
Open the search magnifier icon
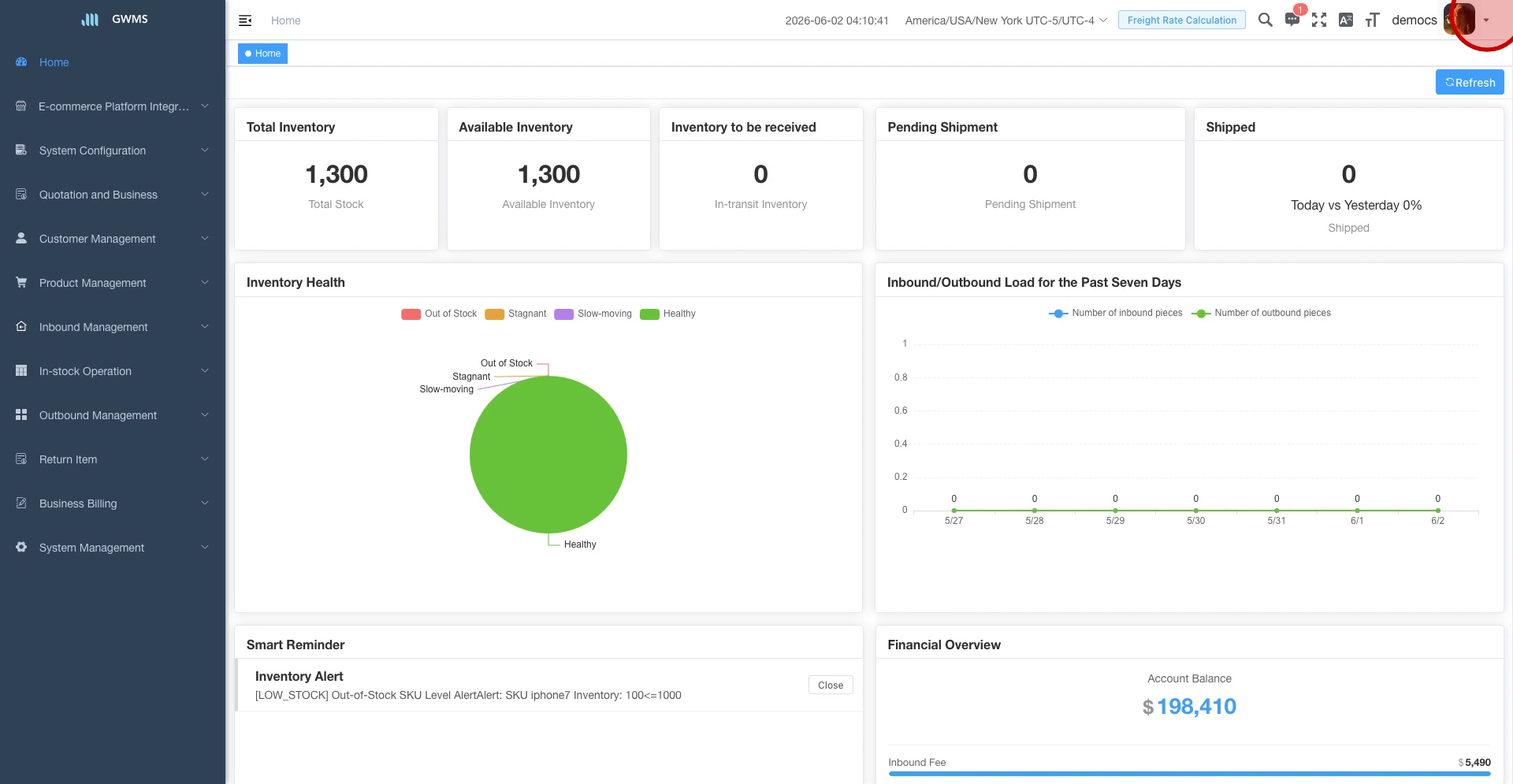(x=1265, y=20)
